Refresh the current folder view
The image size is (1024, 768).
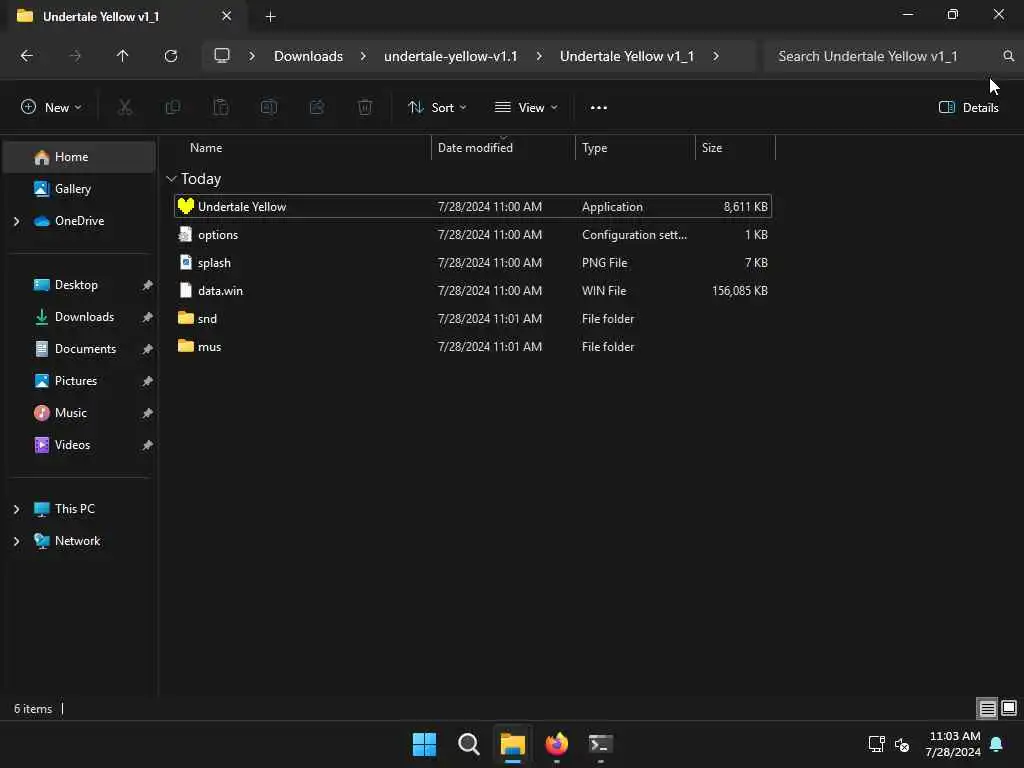click(x=171, y=56)
